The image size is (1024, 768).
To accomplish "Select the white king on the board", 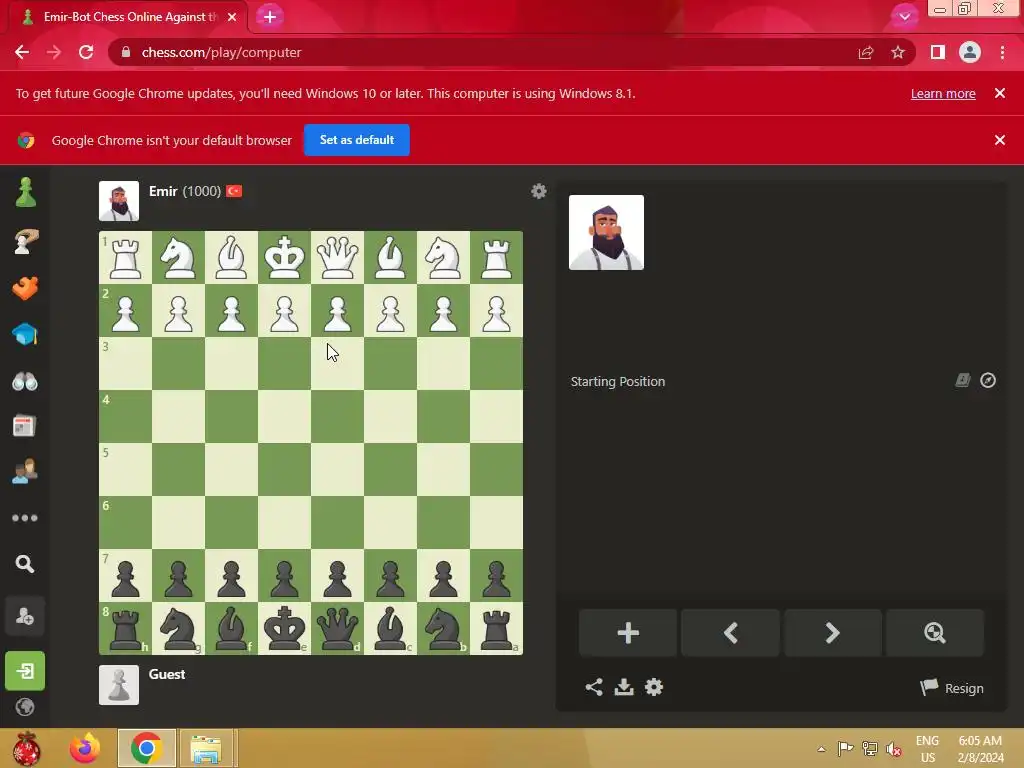I will coord(284,257).
